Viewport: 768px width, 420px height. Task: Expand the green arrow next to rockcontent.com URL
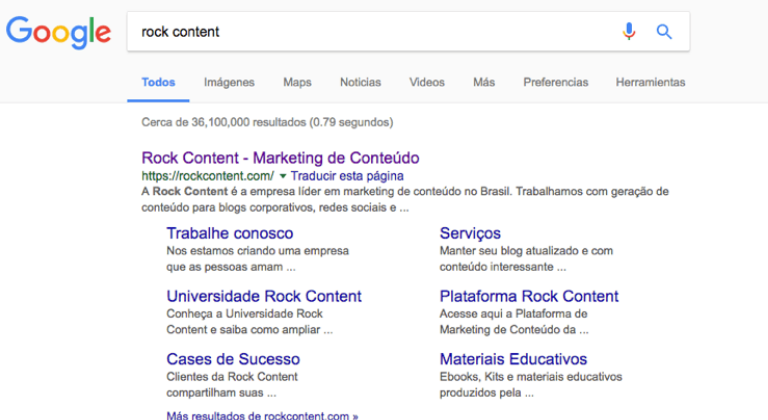(x=283, y=176)
